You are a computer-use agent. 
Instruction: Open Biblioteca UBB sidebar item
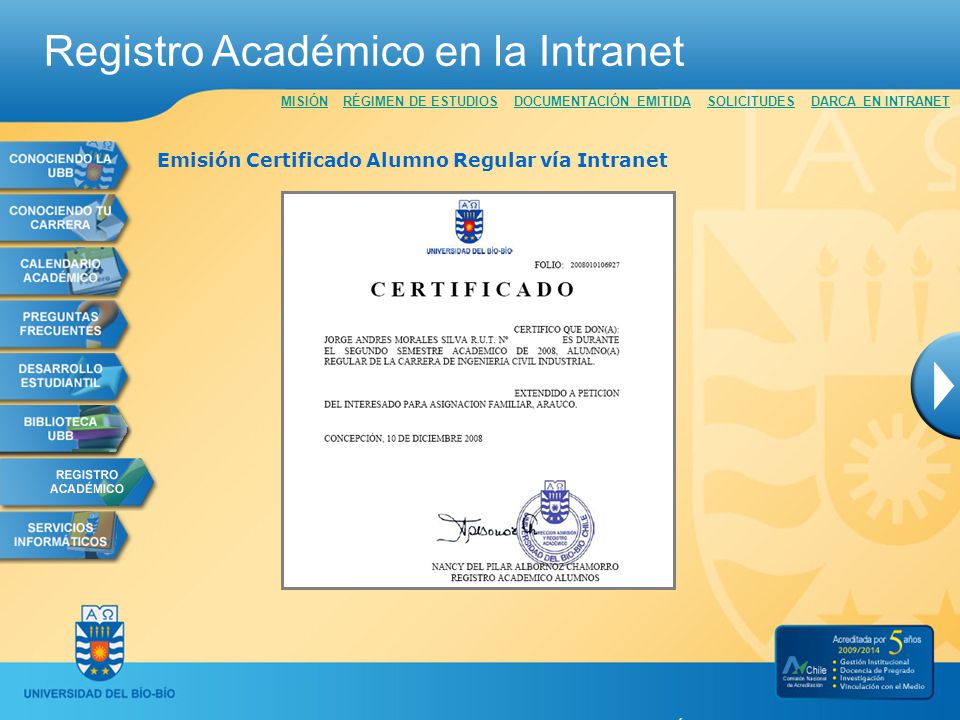pos(63,429)
